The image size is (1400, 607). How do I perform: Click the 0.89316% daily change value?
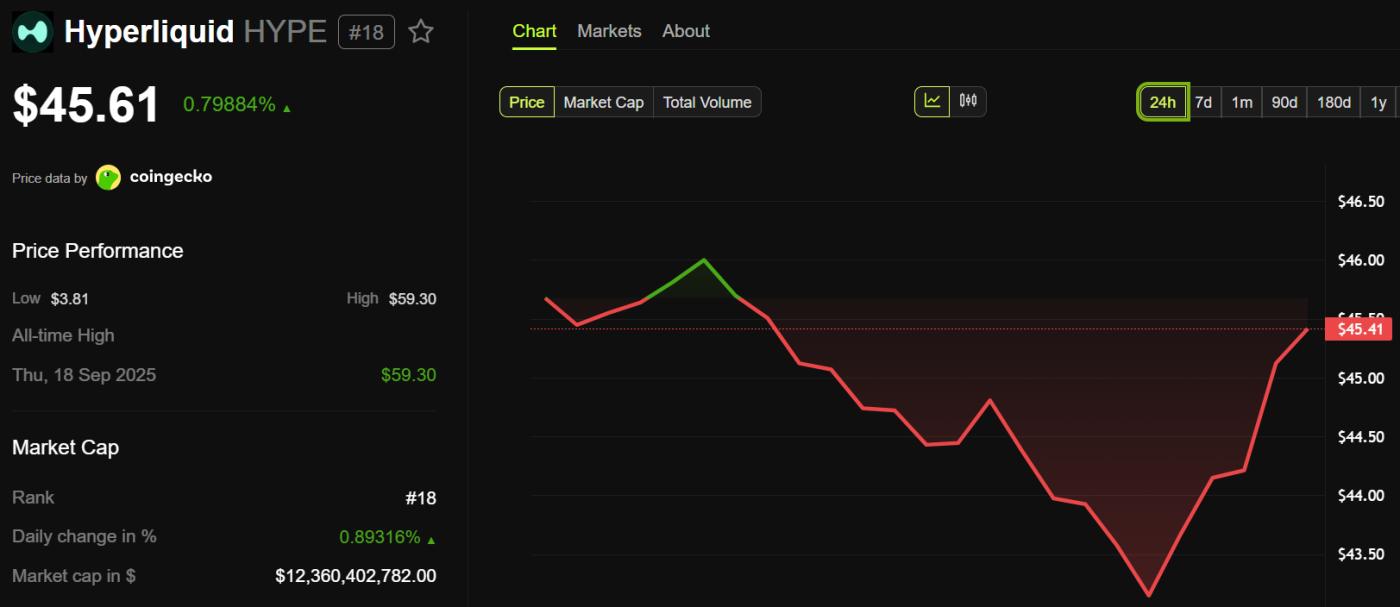[380, 537]
